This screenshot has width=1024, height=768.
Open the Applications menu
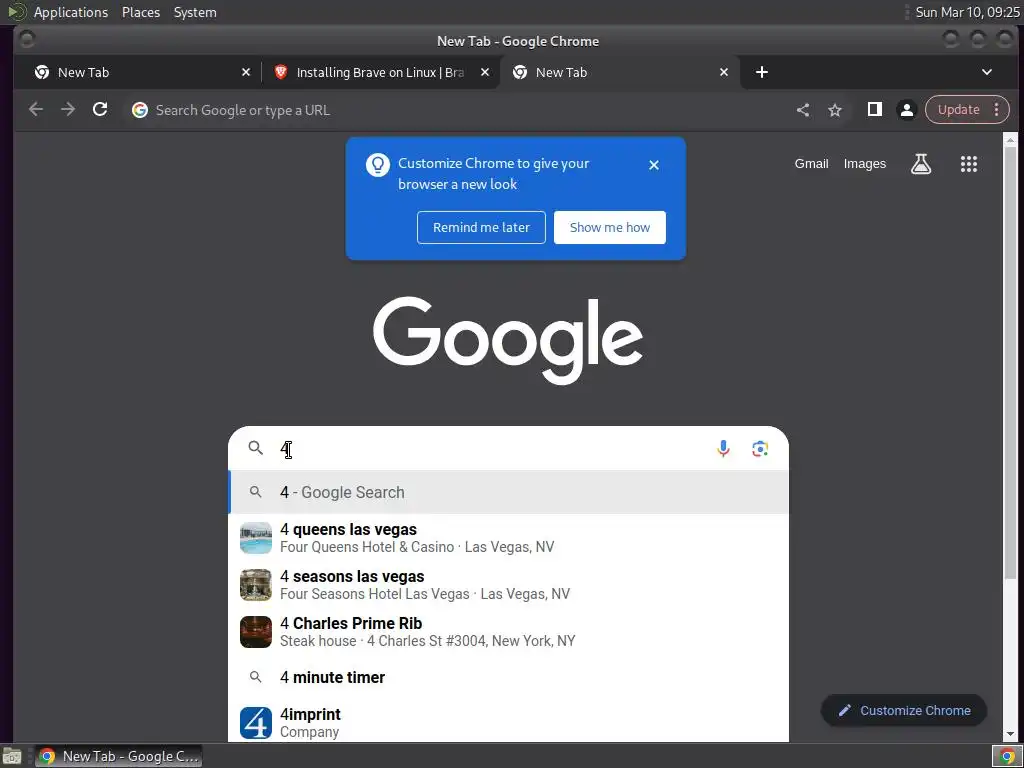click(71, 12)
